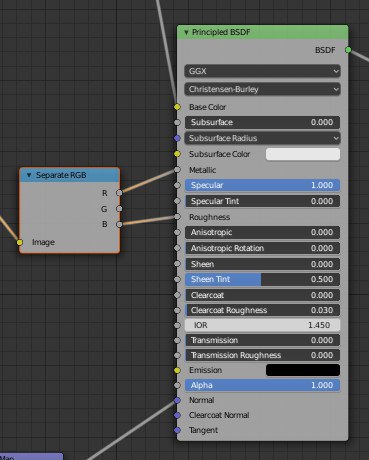Click the IOR input socket
The height and width of the screenshot is (460, 369).
[177, 325]
